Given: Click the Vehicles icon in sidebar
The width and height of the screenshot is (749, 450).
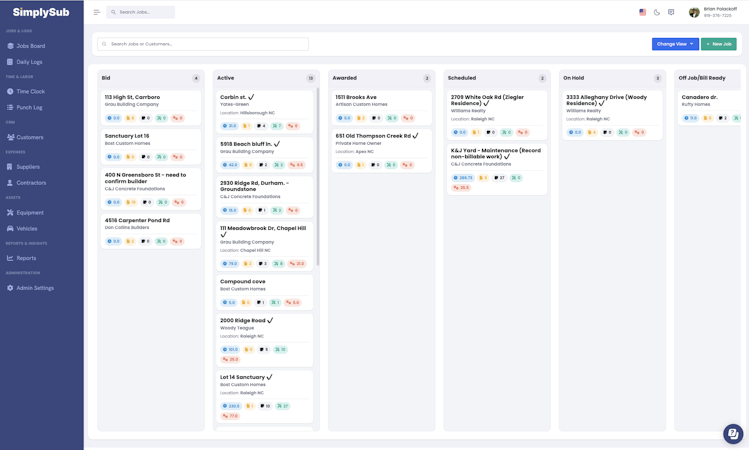Looking at the screenshot, I should [x=10, y=228].
